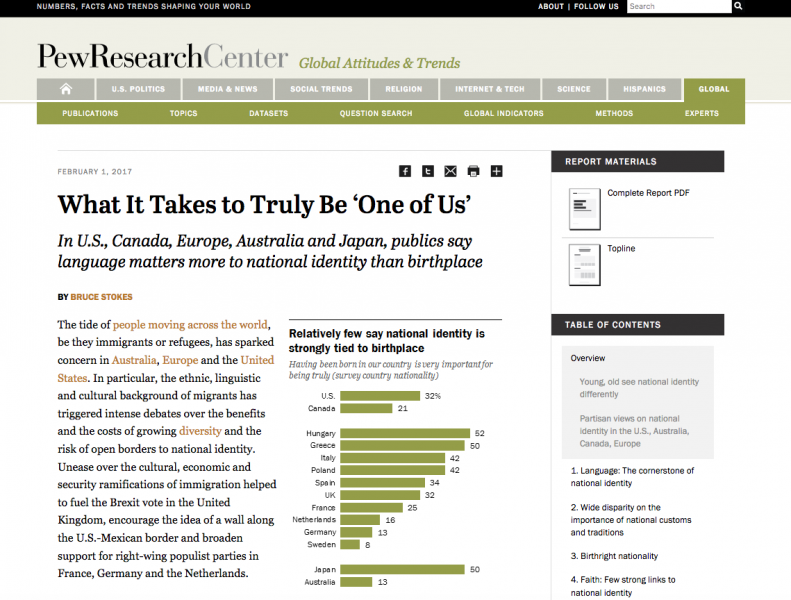Viewport: 791px width, 600px height.
Task: Open the Media & News tab
Action: pos(228,89)
